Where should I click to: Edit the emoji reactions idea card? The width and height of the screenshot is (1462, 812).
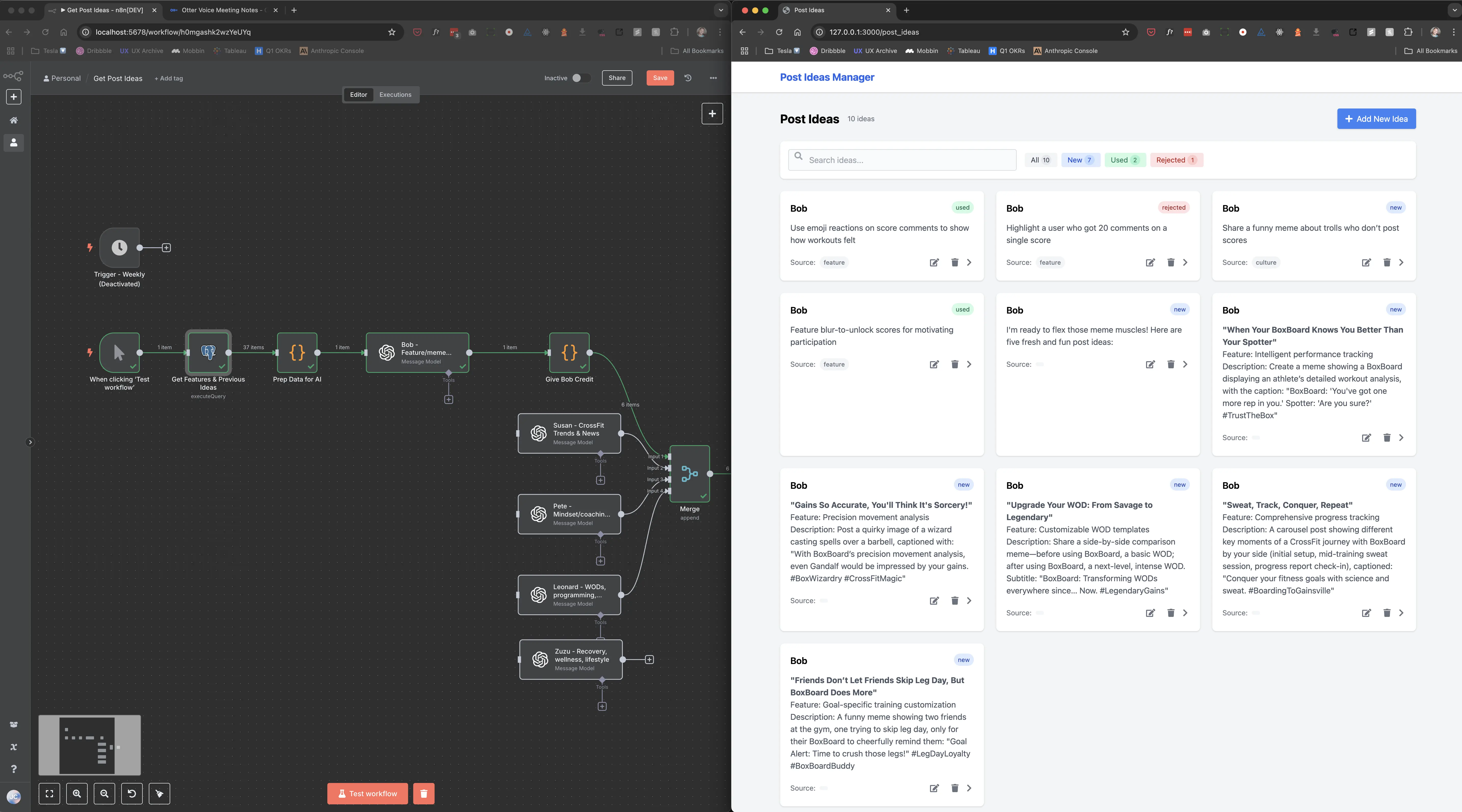(x=934, y=262)
